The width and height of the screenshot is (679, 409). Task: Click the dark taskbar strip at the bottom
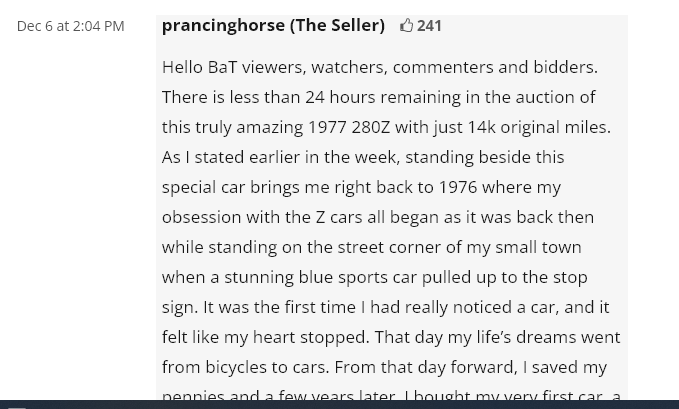340,405
